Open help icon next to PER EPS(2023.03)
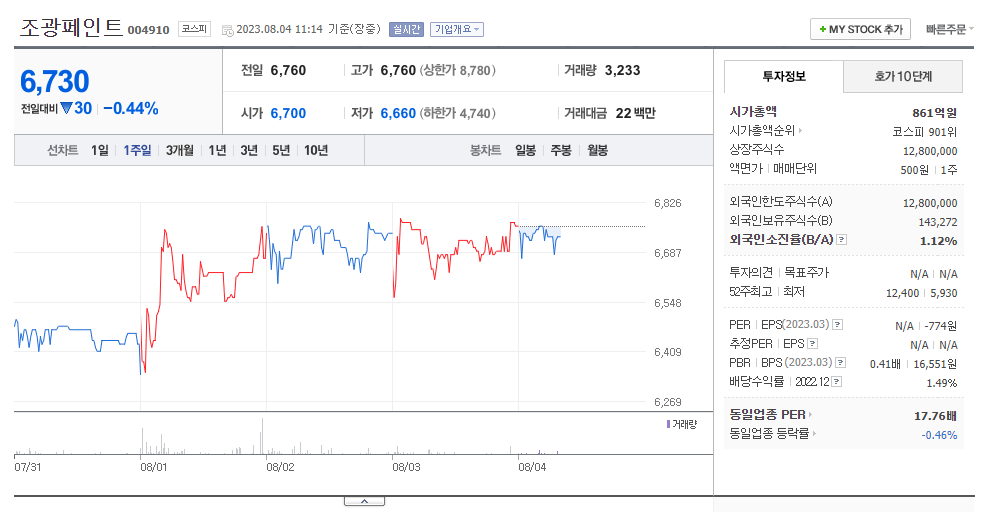The height and width of the screenshot is (512, 987). coord(837,325)
